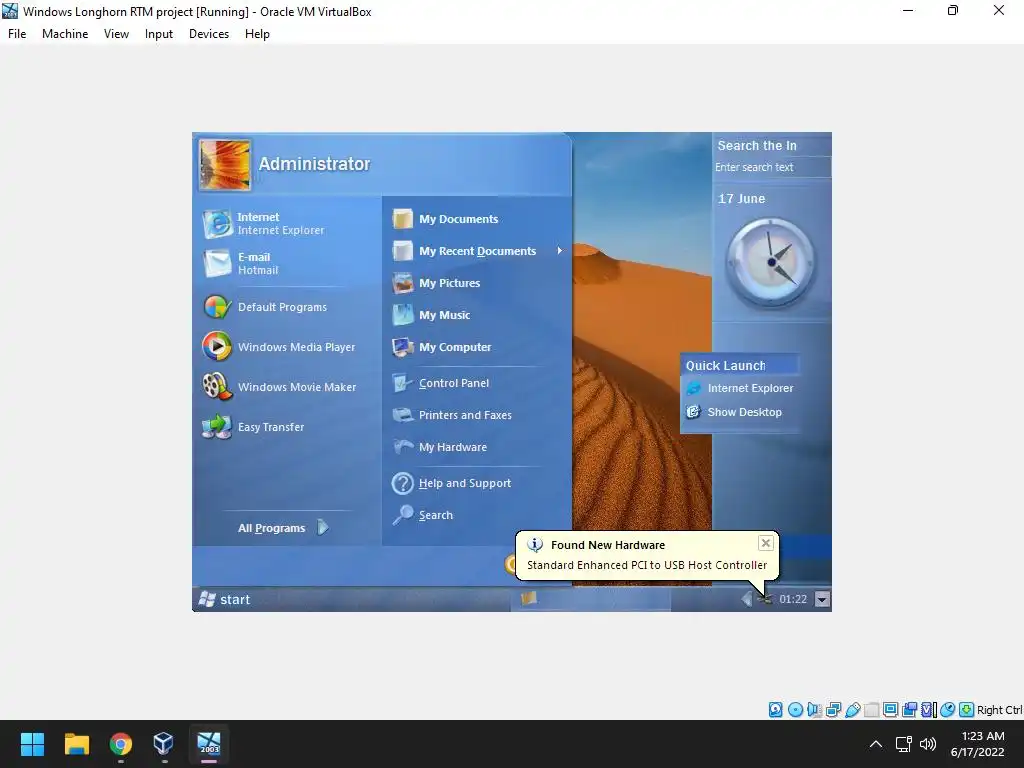The image size is (1024, 768).
Task: Open Google Chrome on host taskbar
Action: pos(121,744)
